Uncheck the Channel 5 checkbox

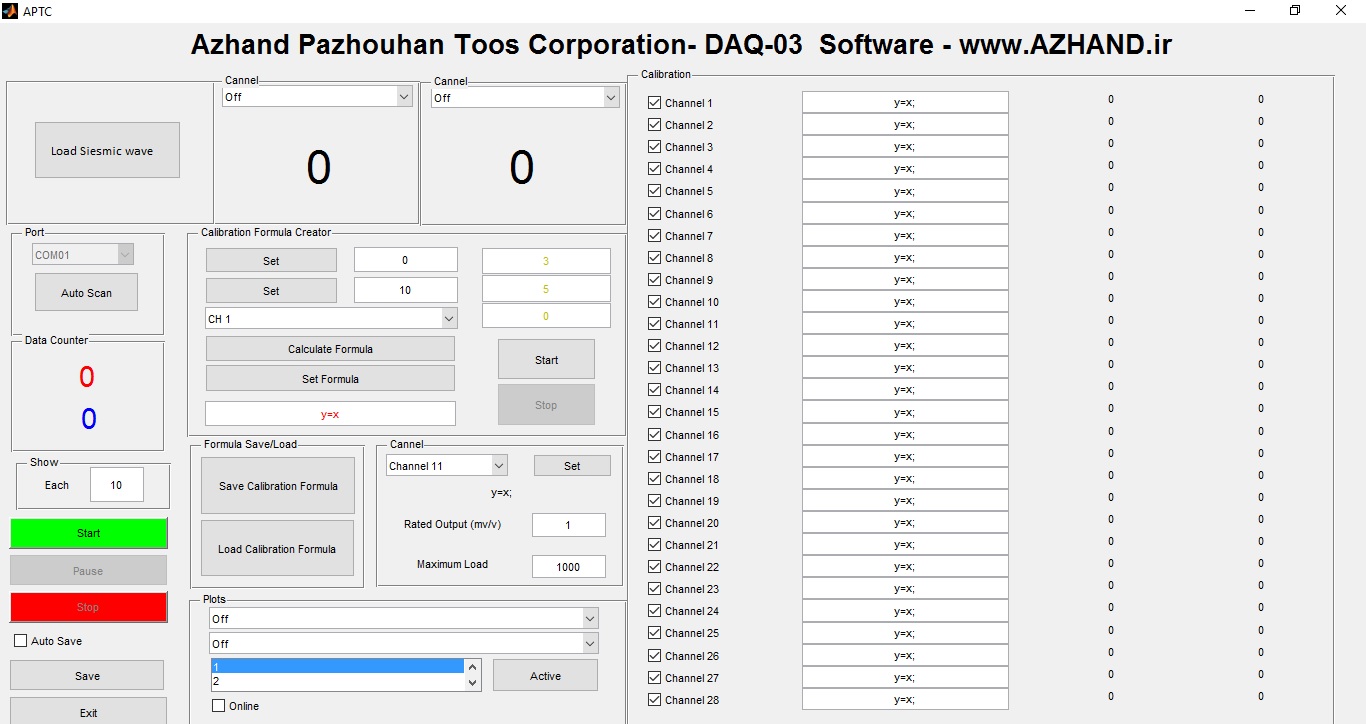pyautogui.click(x=654, y=190)
